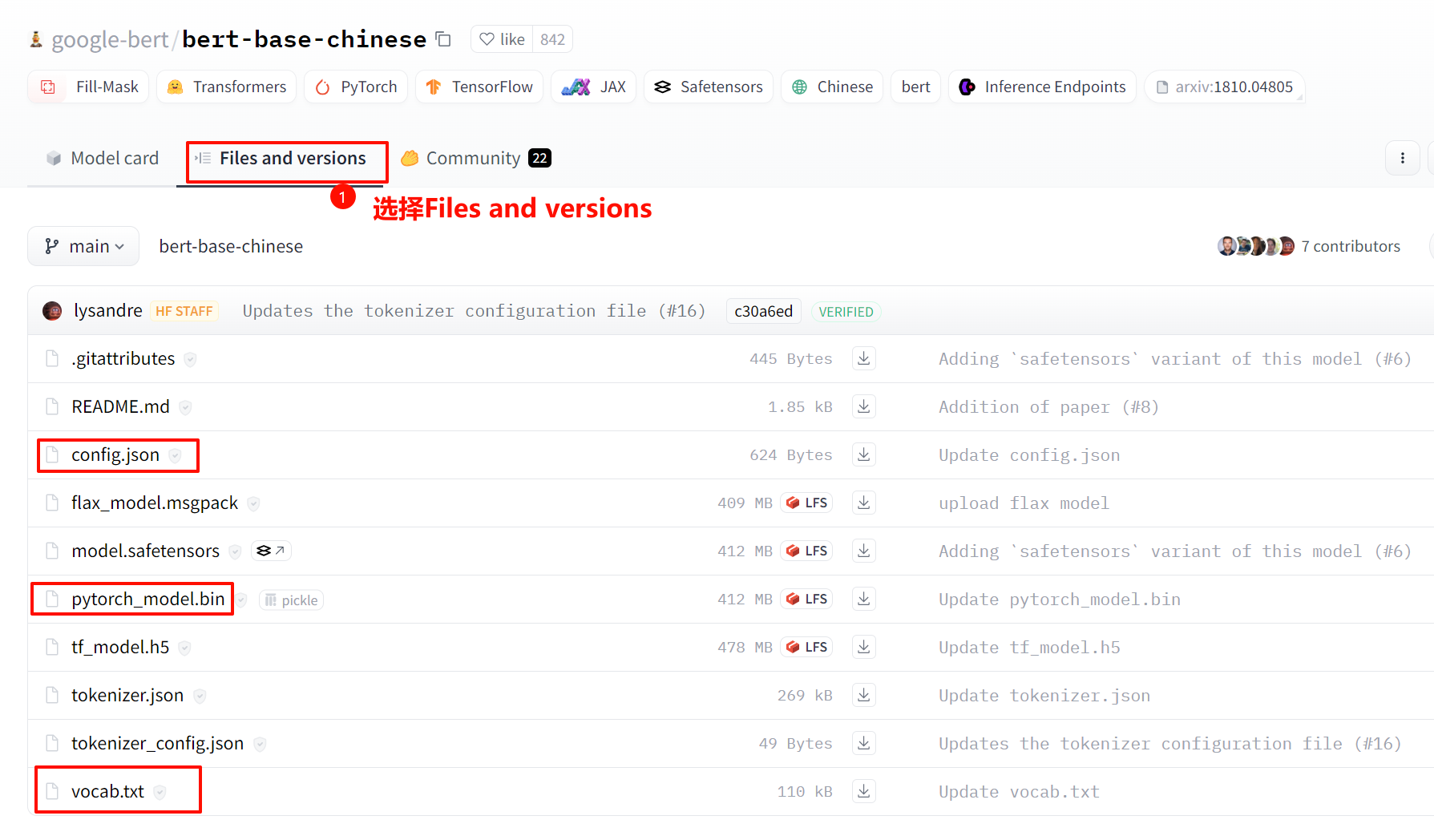Open vocab.txt file
This screenshot has width=1434, height=840.
pyautogui.click(x=107, y=791)
